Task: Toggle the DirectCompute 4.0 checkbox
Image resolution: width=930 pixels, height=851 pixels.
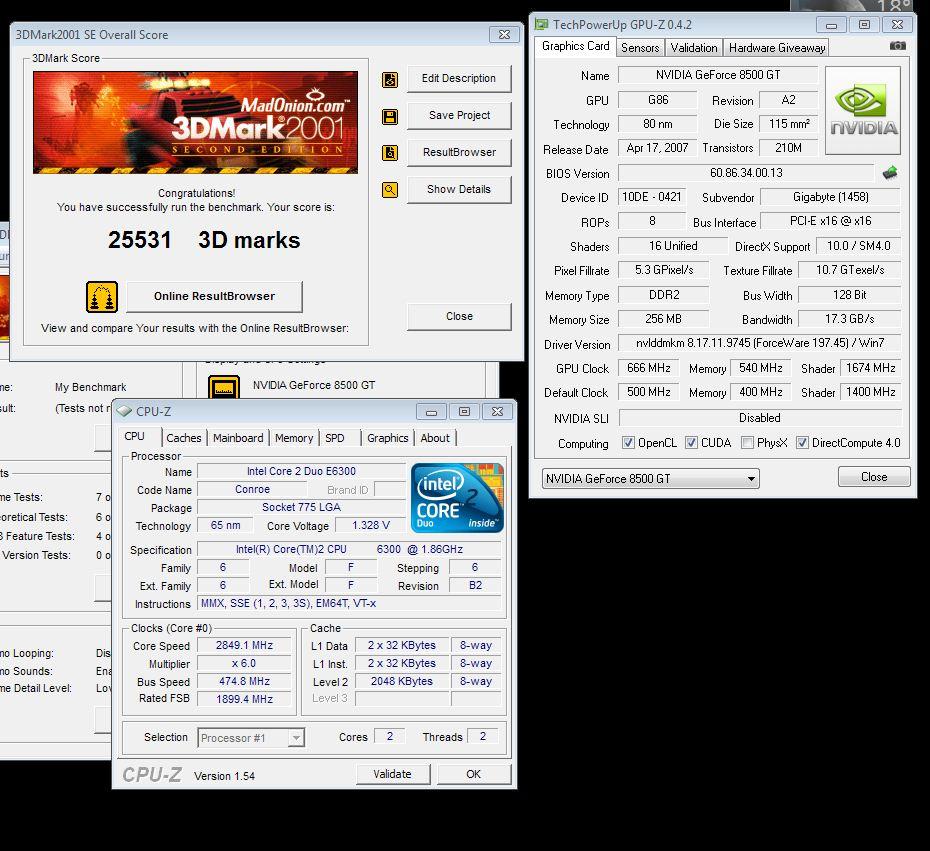Action: coord(802,442)
